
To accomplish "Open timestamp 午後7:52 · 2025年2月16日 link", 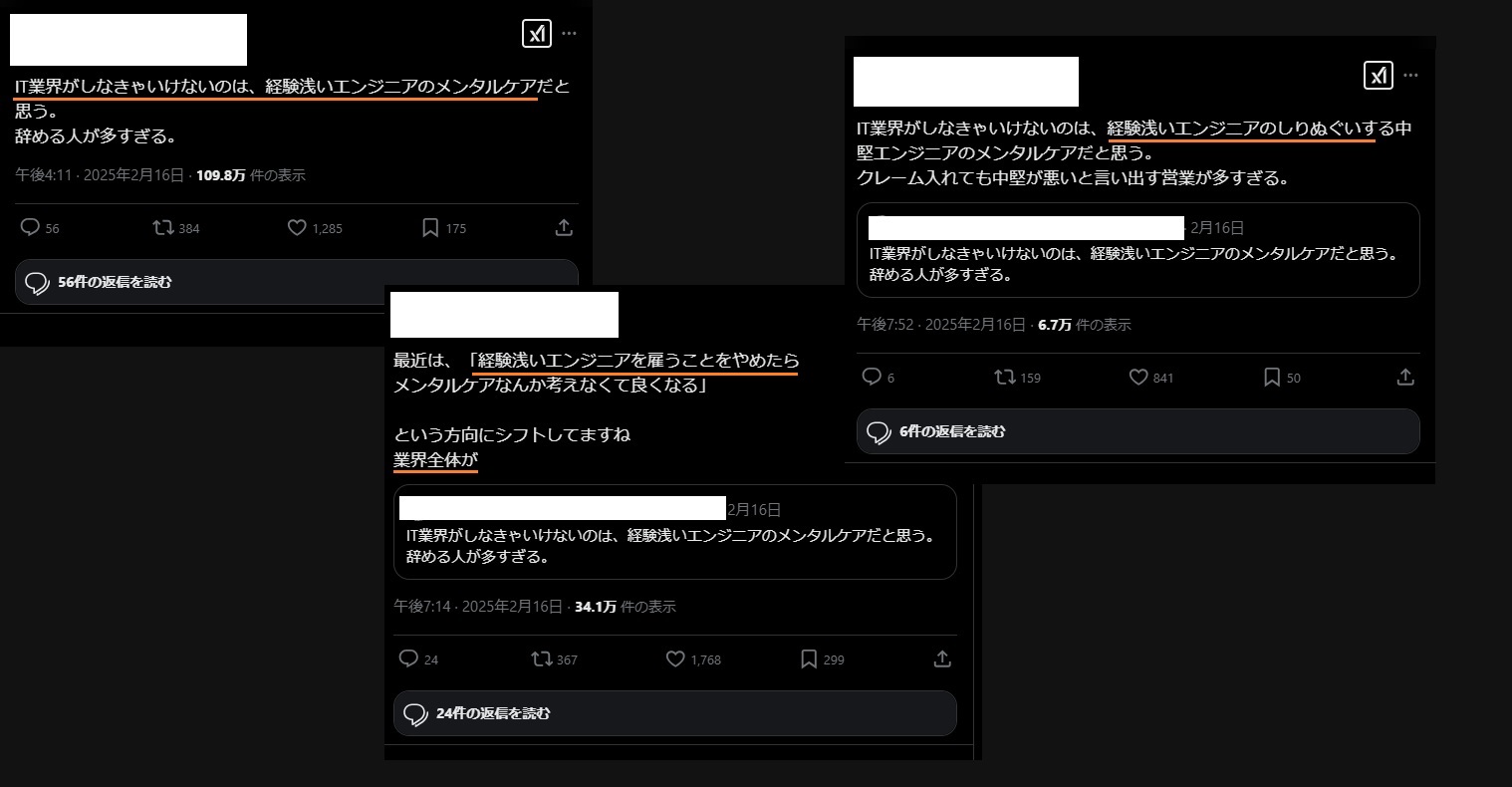I will (941, 325).
